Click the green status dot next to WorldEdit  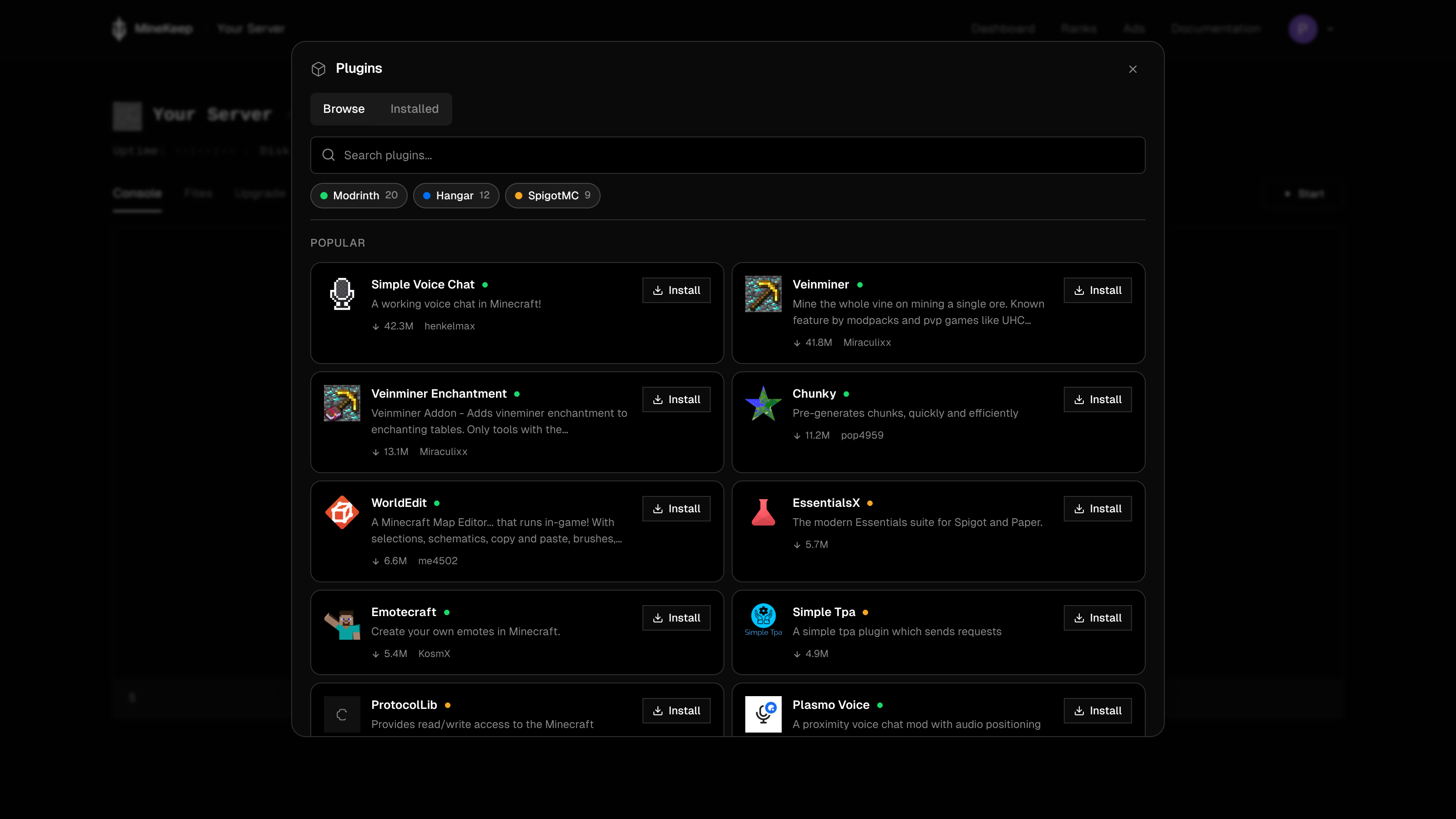[x=437, y=503]
